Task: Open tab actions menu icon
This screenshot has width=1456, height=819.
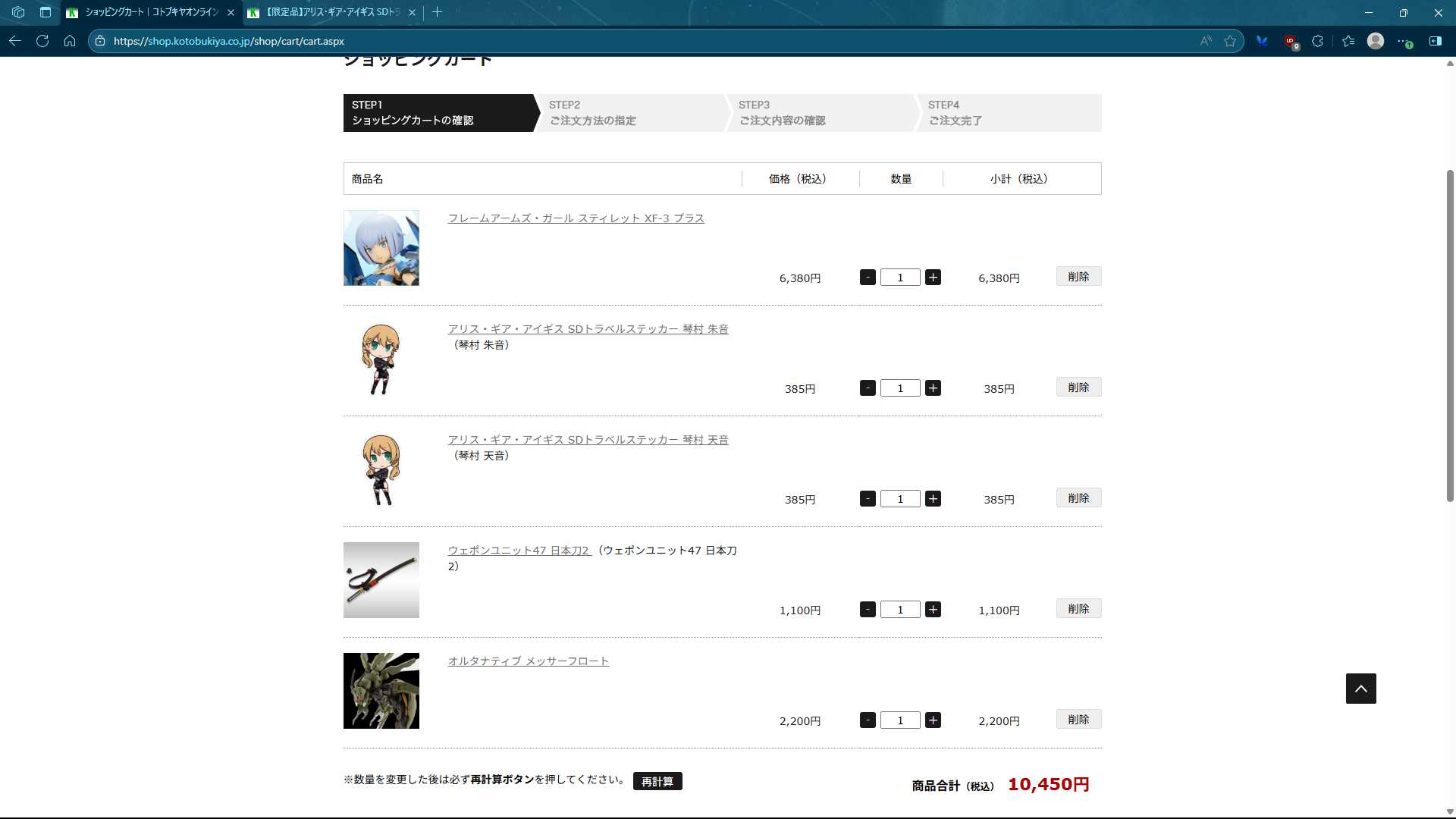Action: pos(45,12)
